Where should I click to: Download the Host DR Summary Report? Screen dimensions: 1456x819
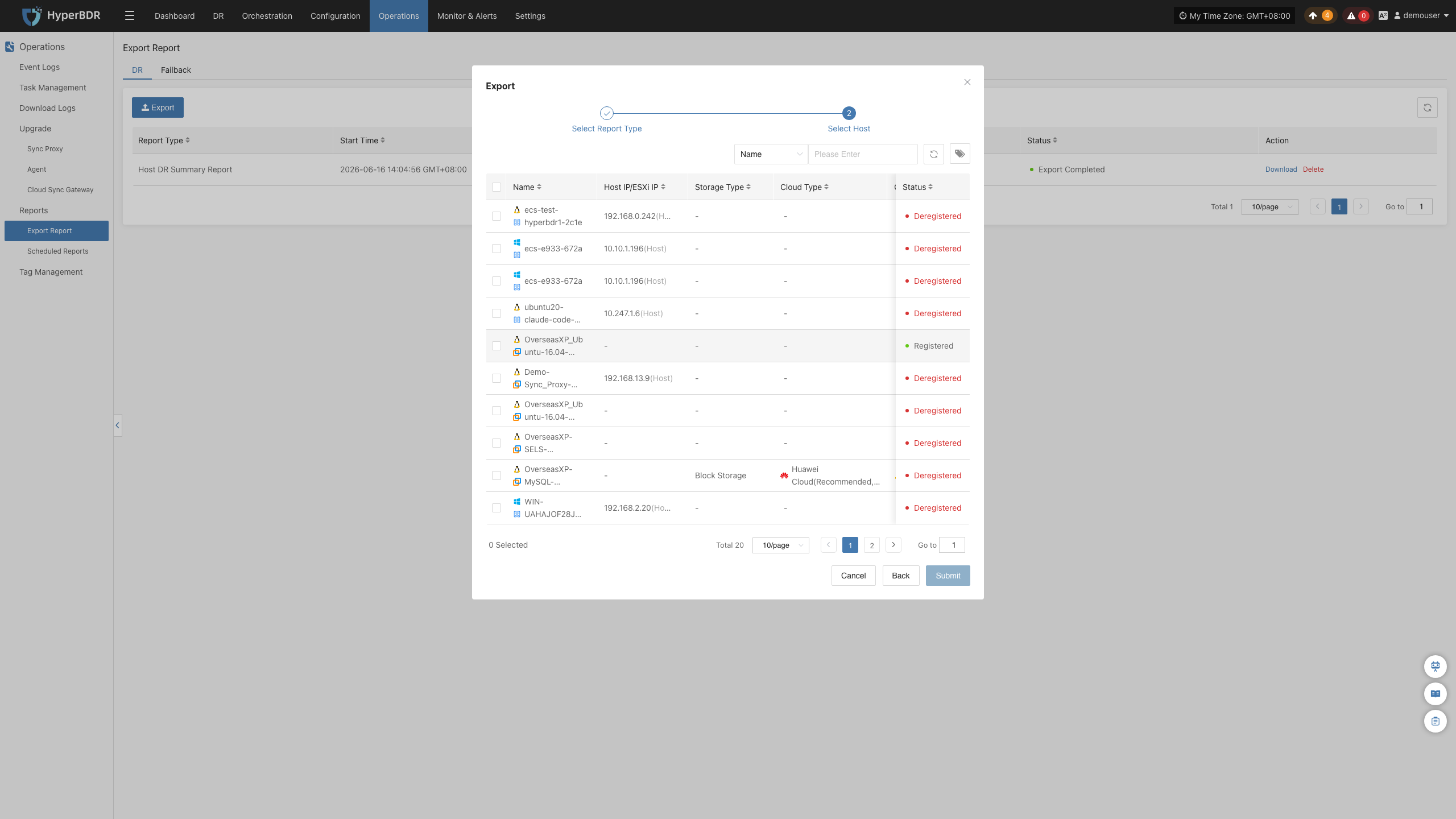click(x=1281, y=169)
